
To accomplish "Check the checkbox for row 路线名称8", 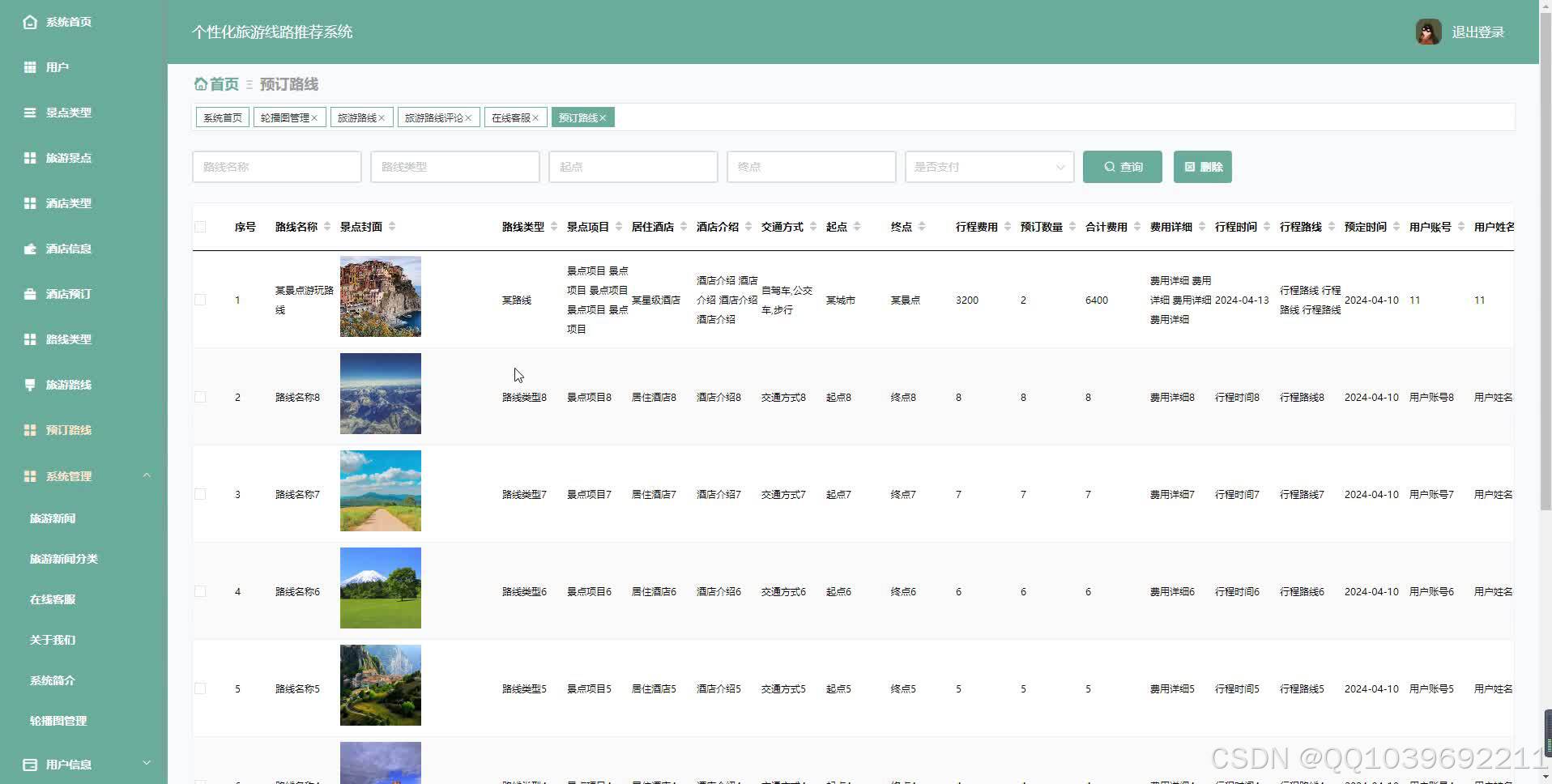I will 200,397.
